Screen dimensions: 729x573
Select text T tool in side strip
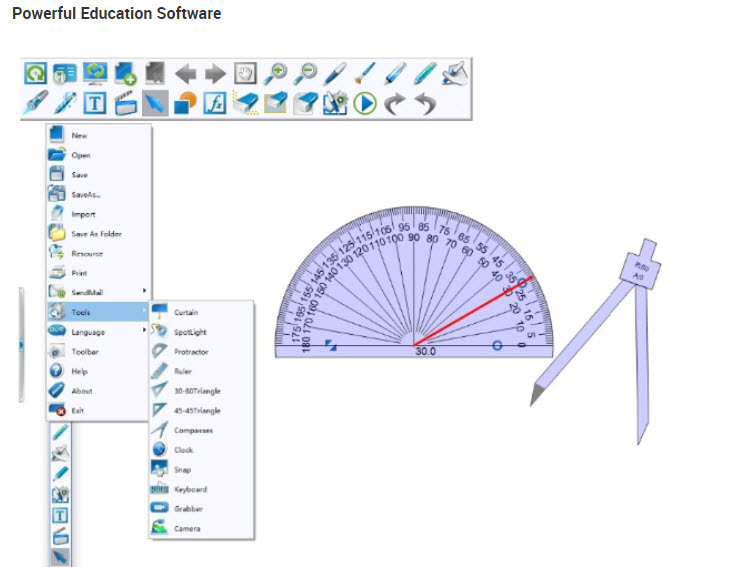pos(60,515)
